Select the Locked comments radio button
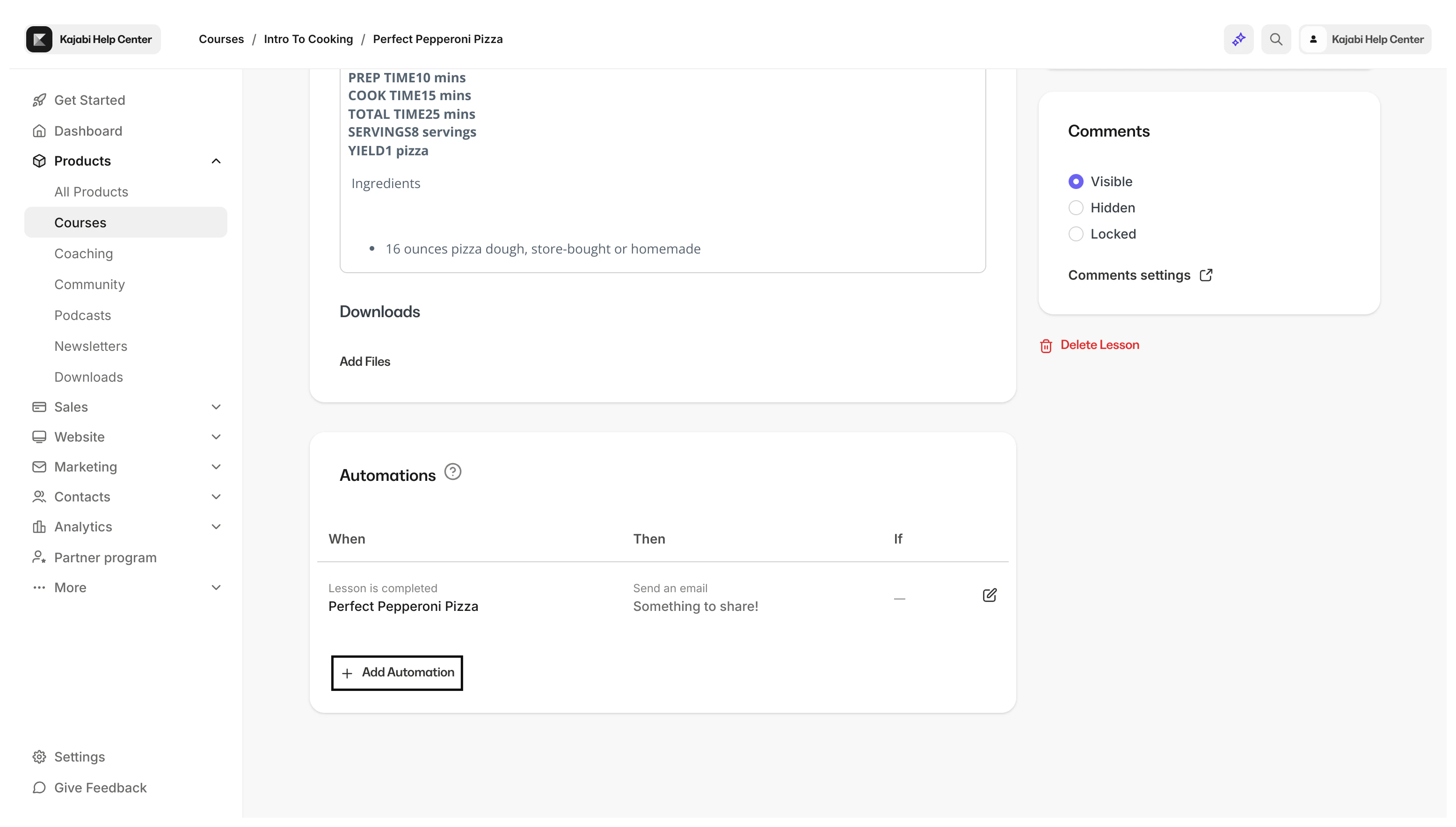Viewport: 1456px width, 827px height. click(x=1076, y=233)
